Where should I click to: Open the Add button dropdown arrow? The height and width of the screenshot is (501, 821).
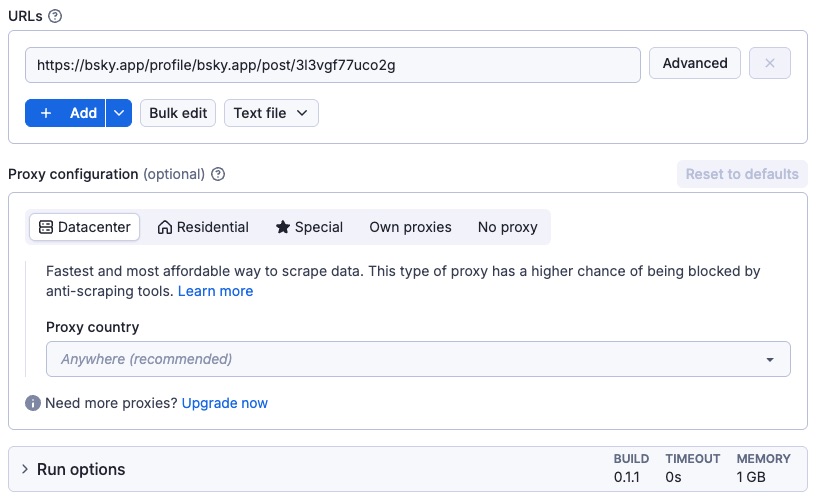119,113
